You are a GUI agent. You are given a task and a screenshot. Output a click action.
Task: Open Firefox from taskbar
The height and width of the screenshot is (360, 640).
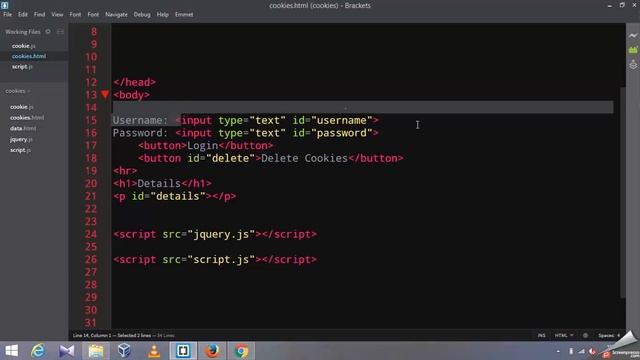click(212, 351)
